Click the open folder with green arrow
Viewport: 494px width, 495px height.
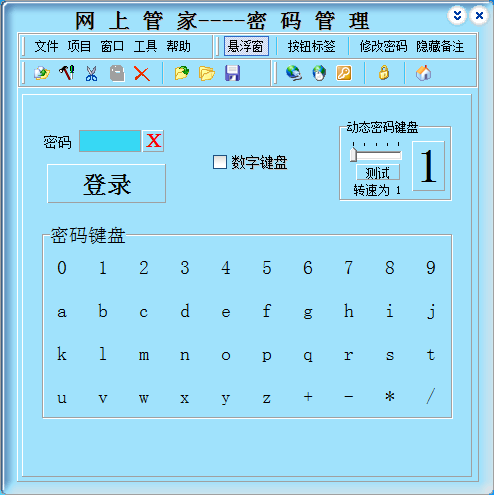coord(182,73)
